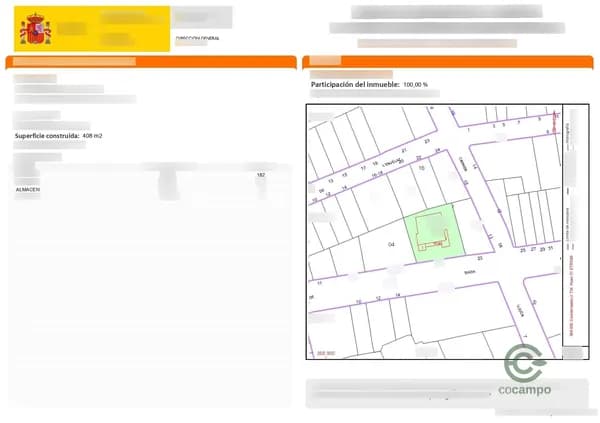Click the Cocampo circular green symbol
The width and height of the screenshot is (600, 423).
click(x=525, y=362)
